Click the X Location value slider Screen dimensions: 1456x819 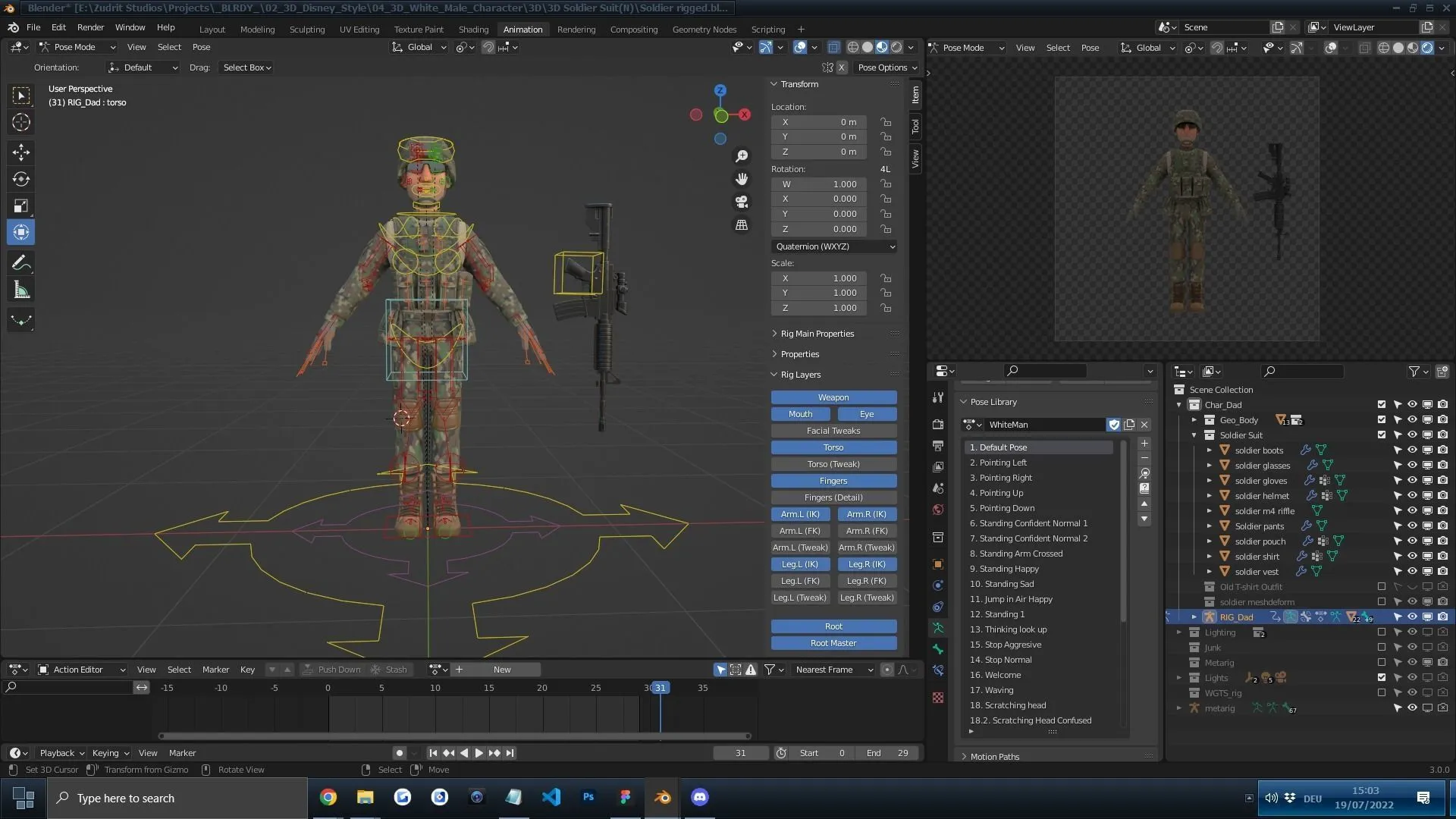[x=818, y=122]
